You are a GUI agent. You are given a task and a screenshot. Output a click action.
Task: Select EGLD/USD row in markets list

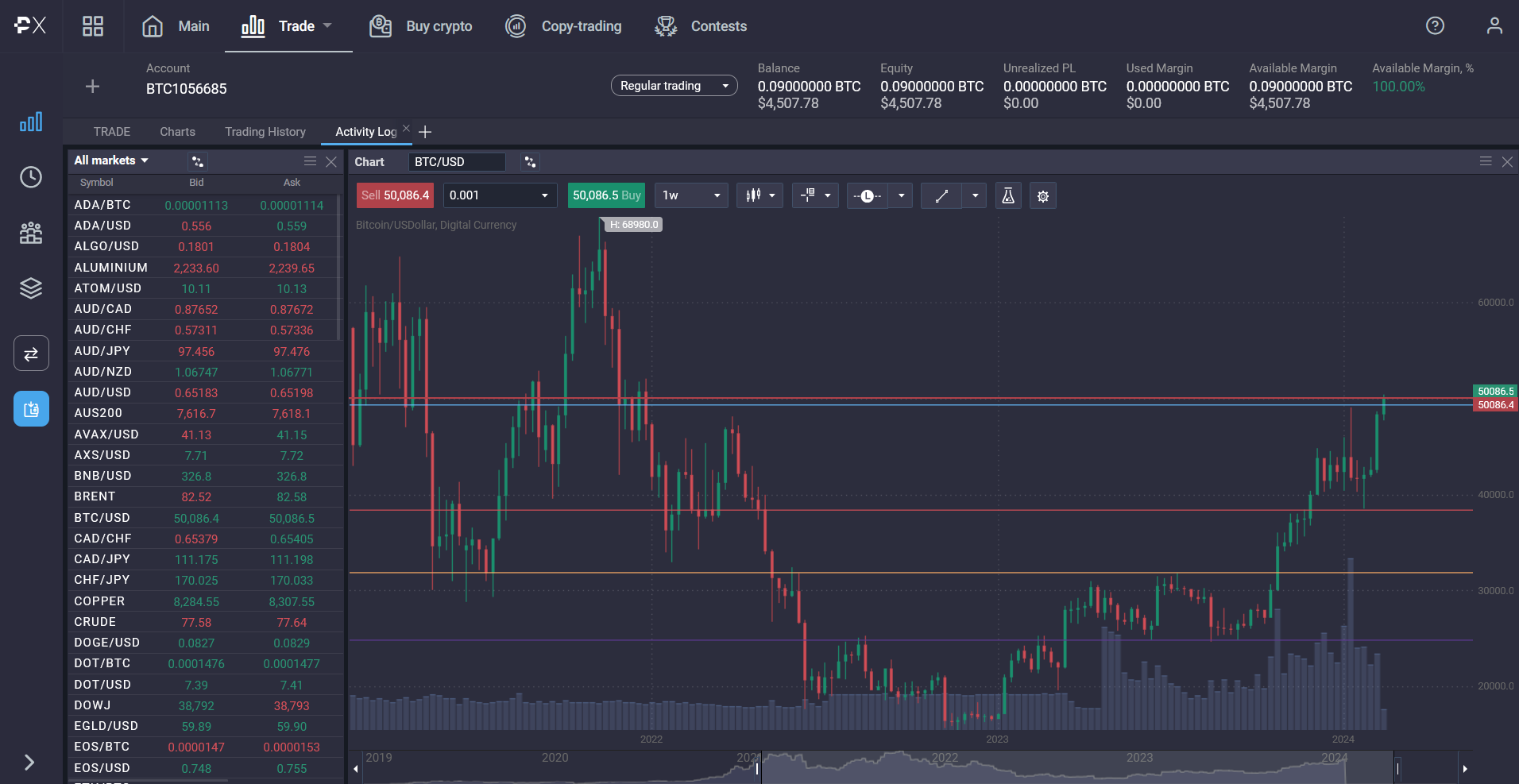tap(206, 726)
